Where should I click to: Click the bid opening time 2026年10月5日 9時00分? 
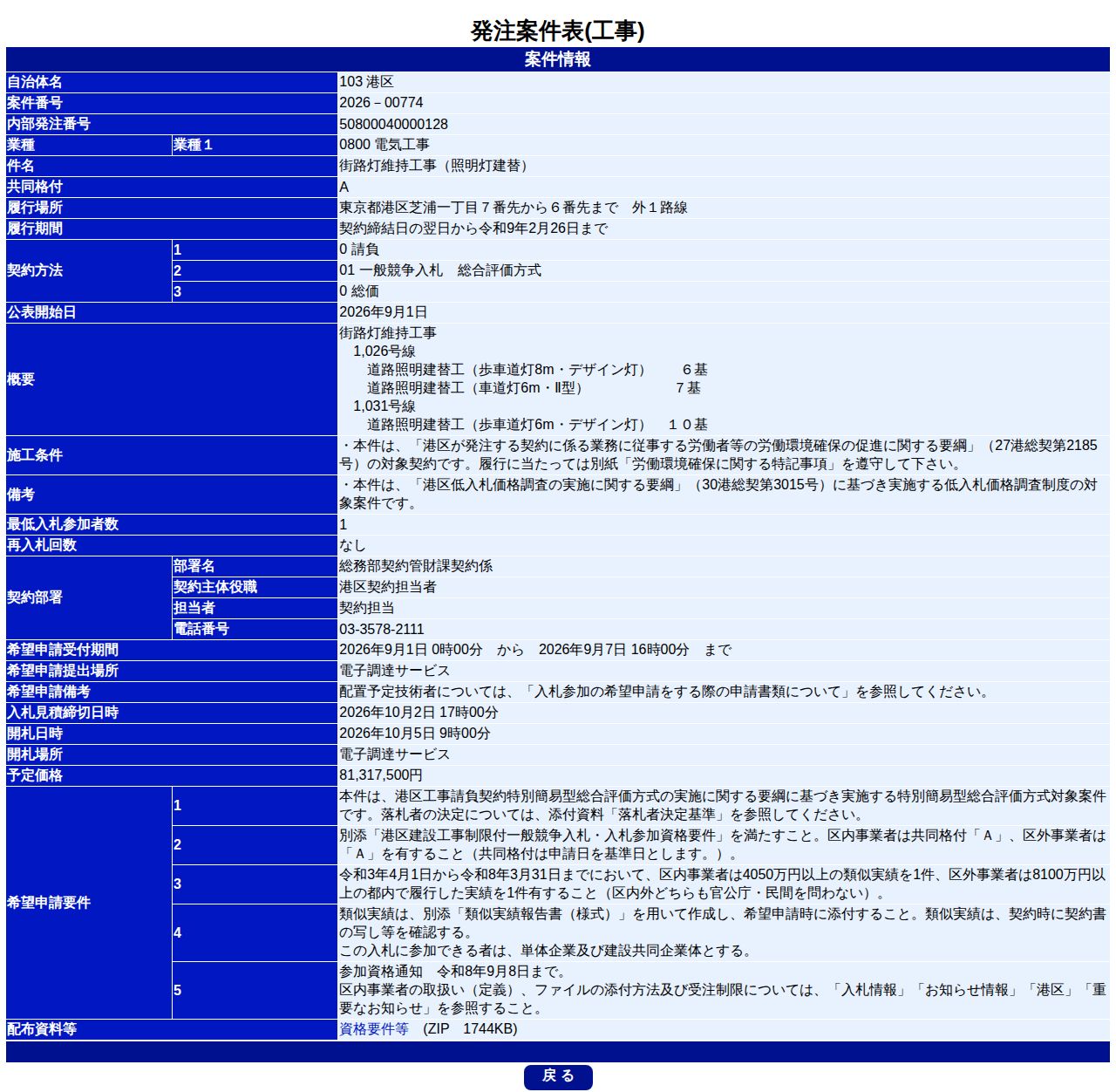(415, 734)
